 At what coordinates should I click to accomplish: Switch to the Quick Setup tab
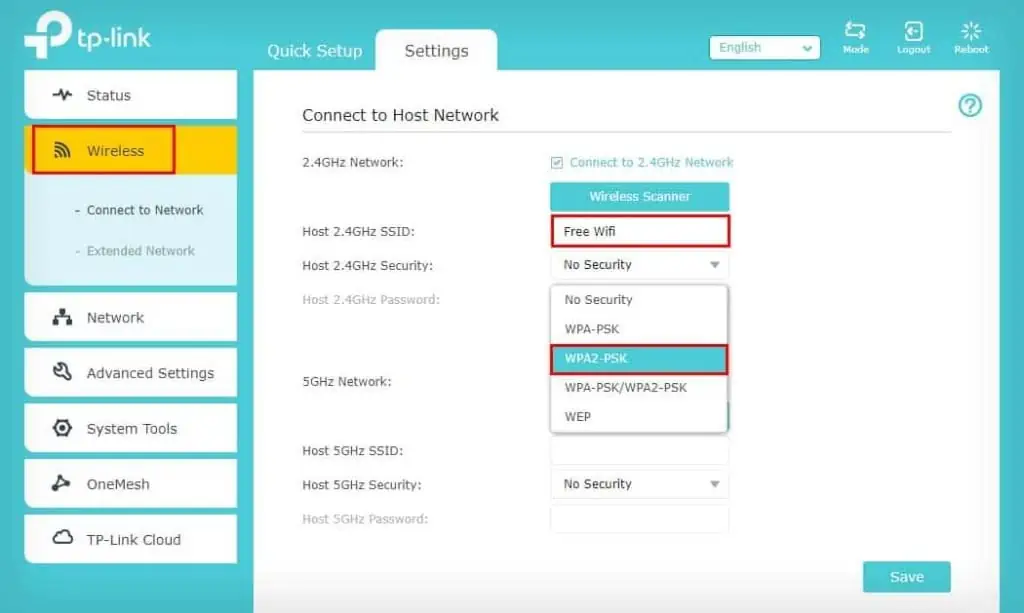[314, 50]
